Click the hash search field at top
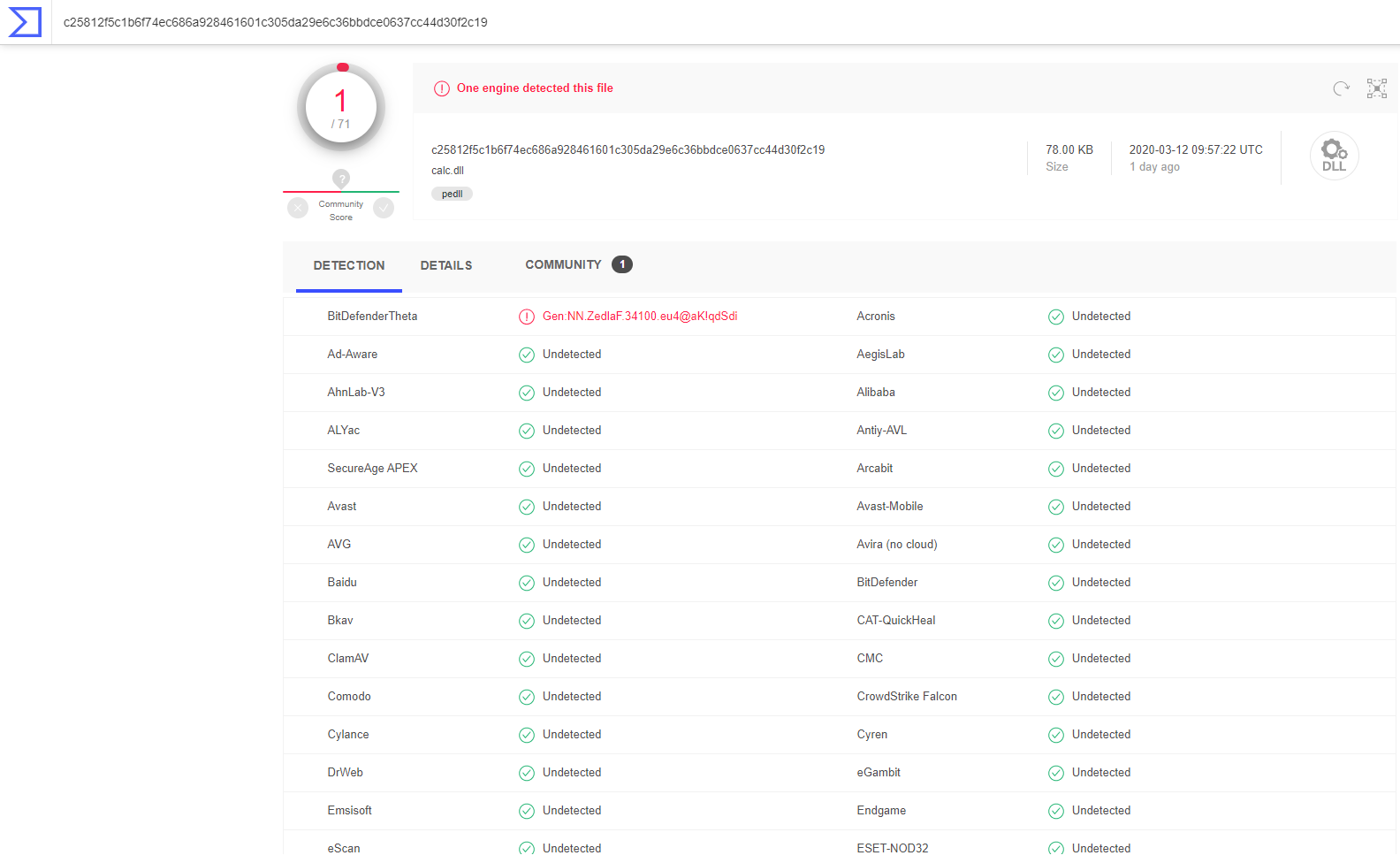The height and width of the screenshot is (863, 1400). tap(275, 22)
